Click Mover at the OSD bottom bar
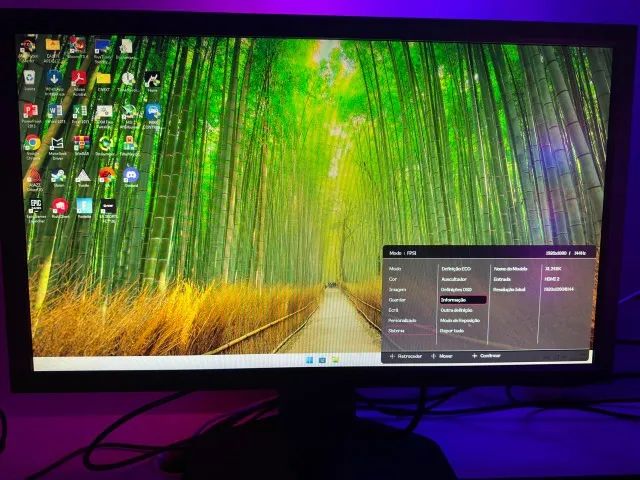Viewport: 640px width, 480px height. (x=442, y=356)
